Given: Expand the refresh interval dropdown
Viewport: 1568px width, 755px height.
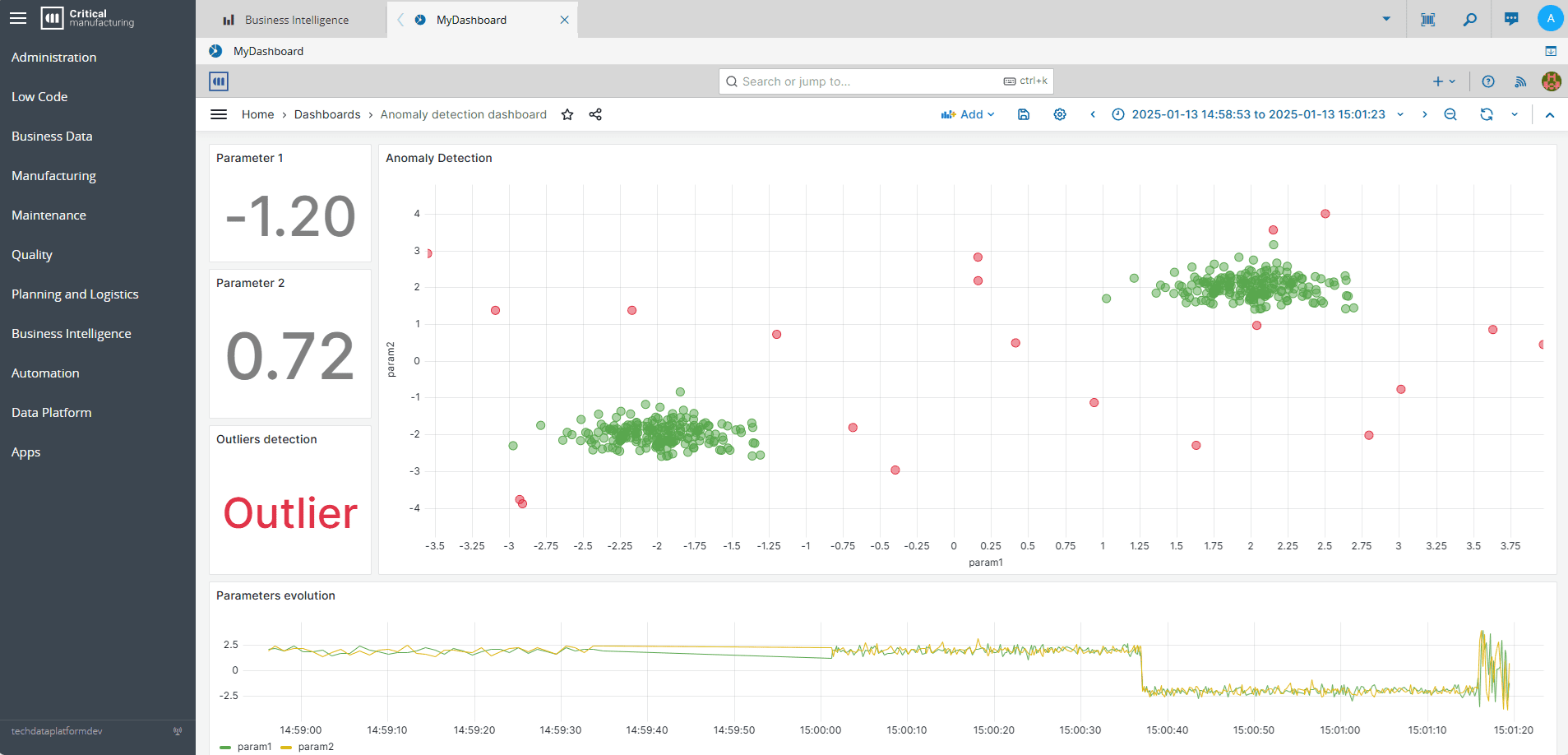Looking at the screenshot, I should [x=1515, y=114].
